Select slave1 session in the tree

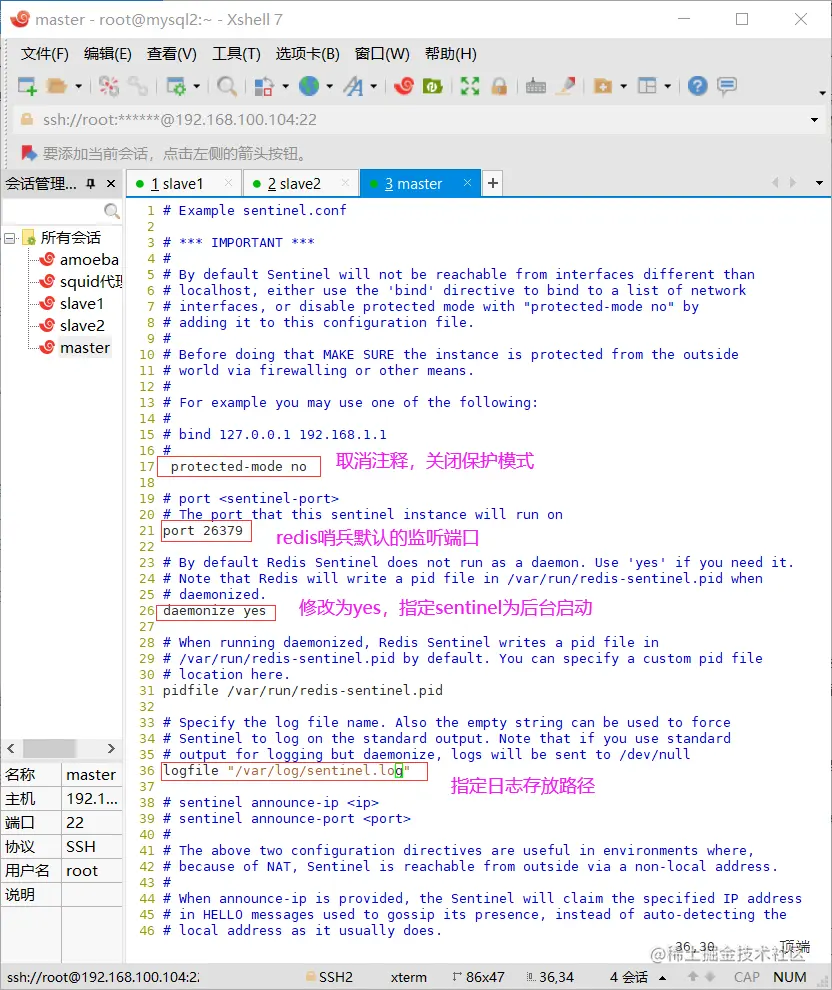click(81, 304)
